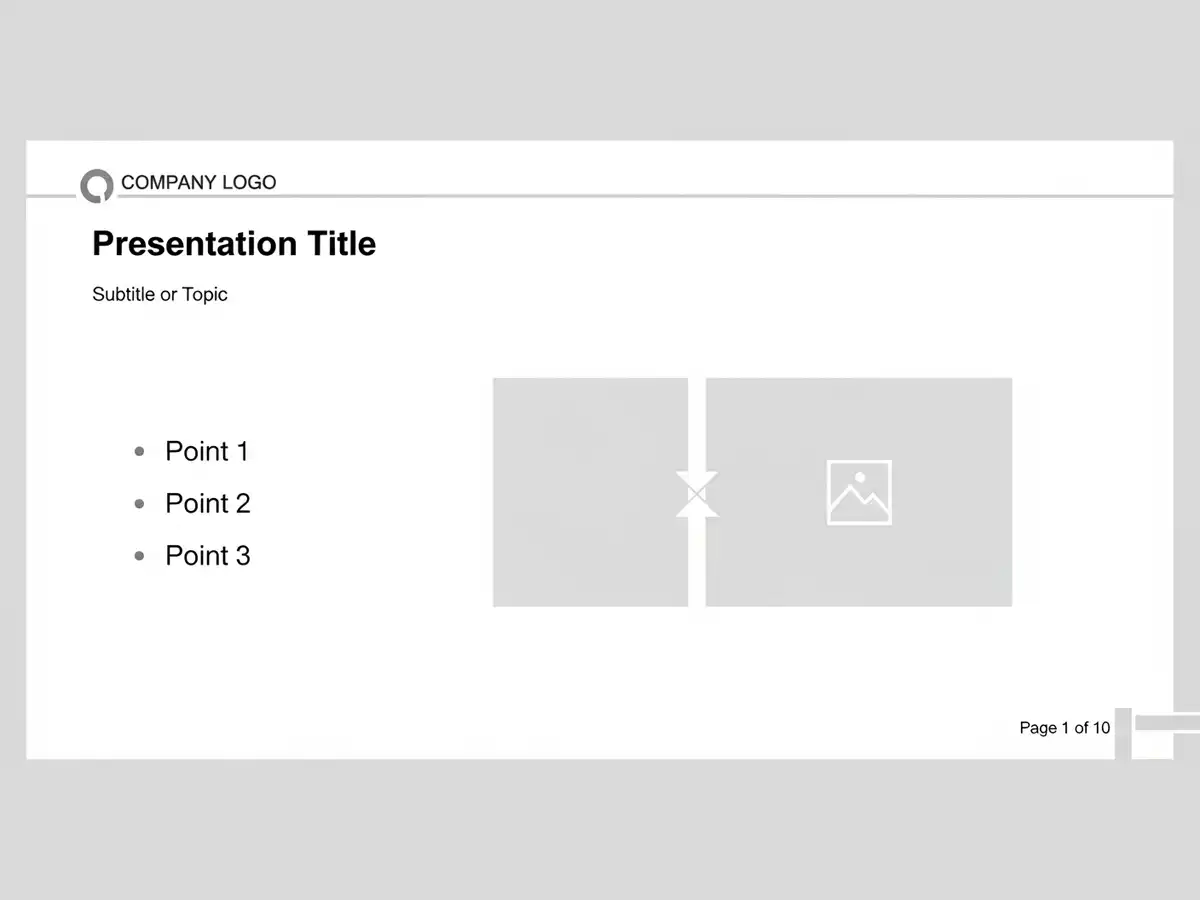
Task: Click the "Page 1 of 10" indicator
Action: point(1064,728)
